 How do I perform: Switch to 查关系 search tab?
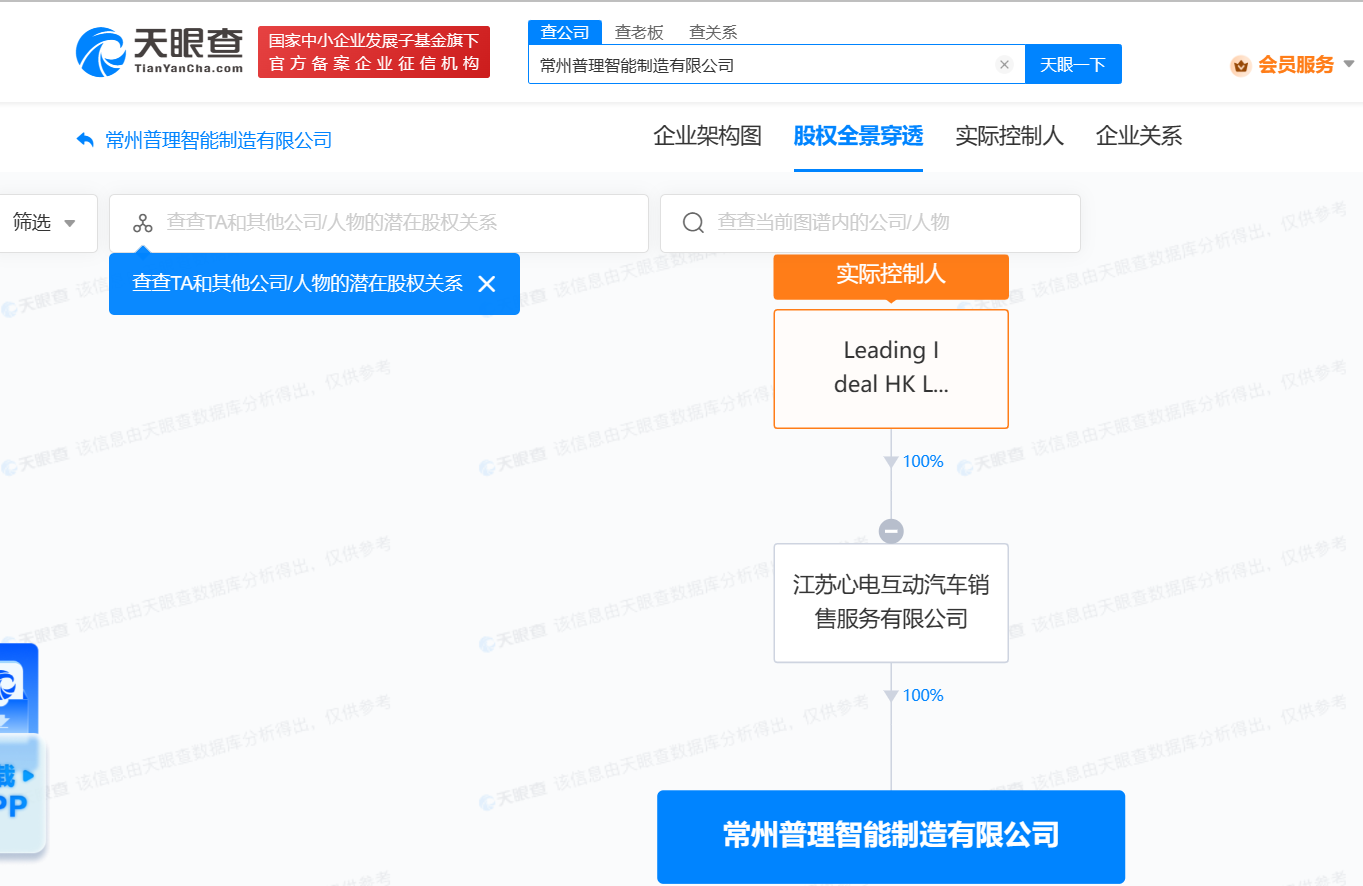tap(713, 32)
